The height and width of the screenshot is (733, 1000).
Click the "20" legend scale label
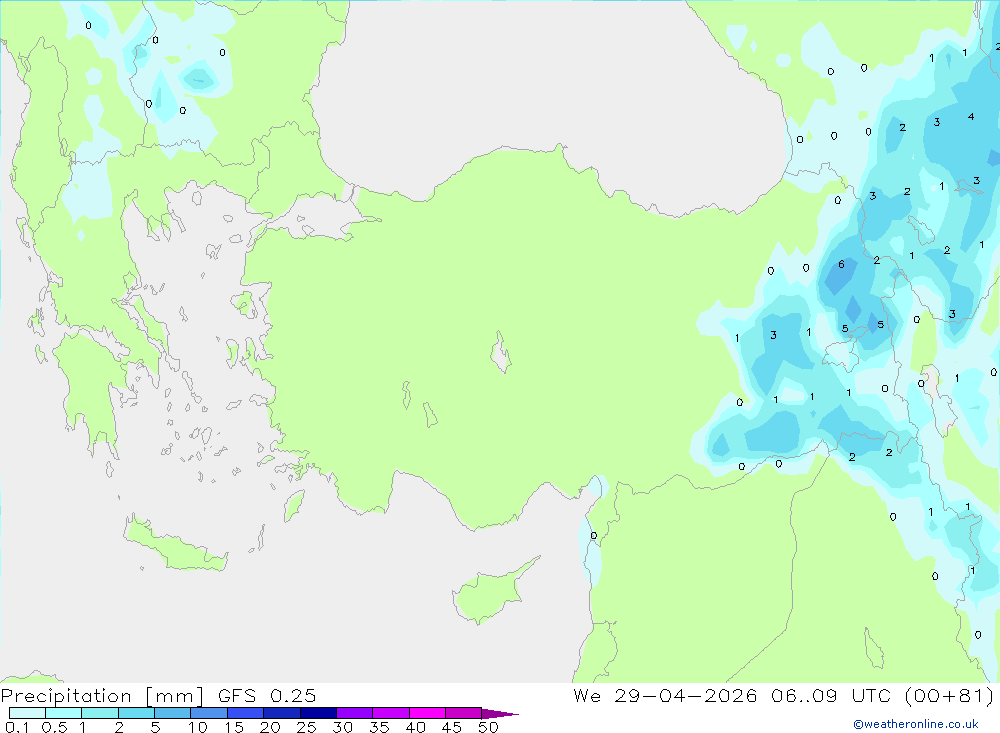270,727
